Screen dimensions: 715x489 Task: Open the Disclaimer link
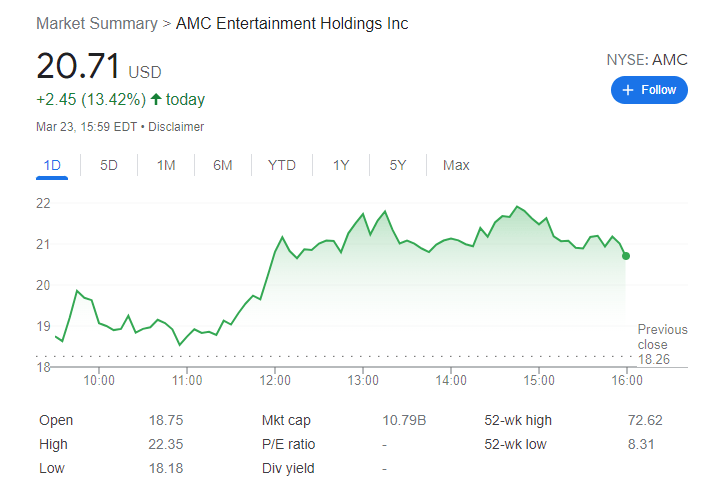[176, 127]
